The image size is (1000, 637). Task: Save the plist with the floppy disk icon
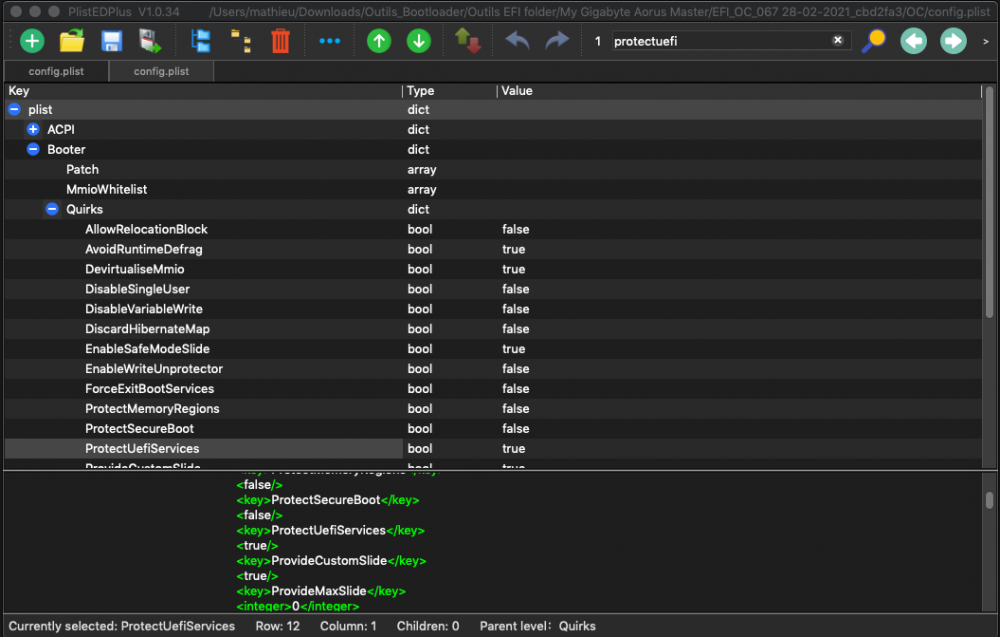tap(112, 41)
